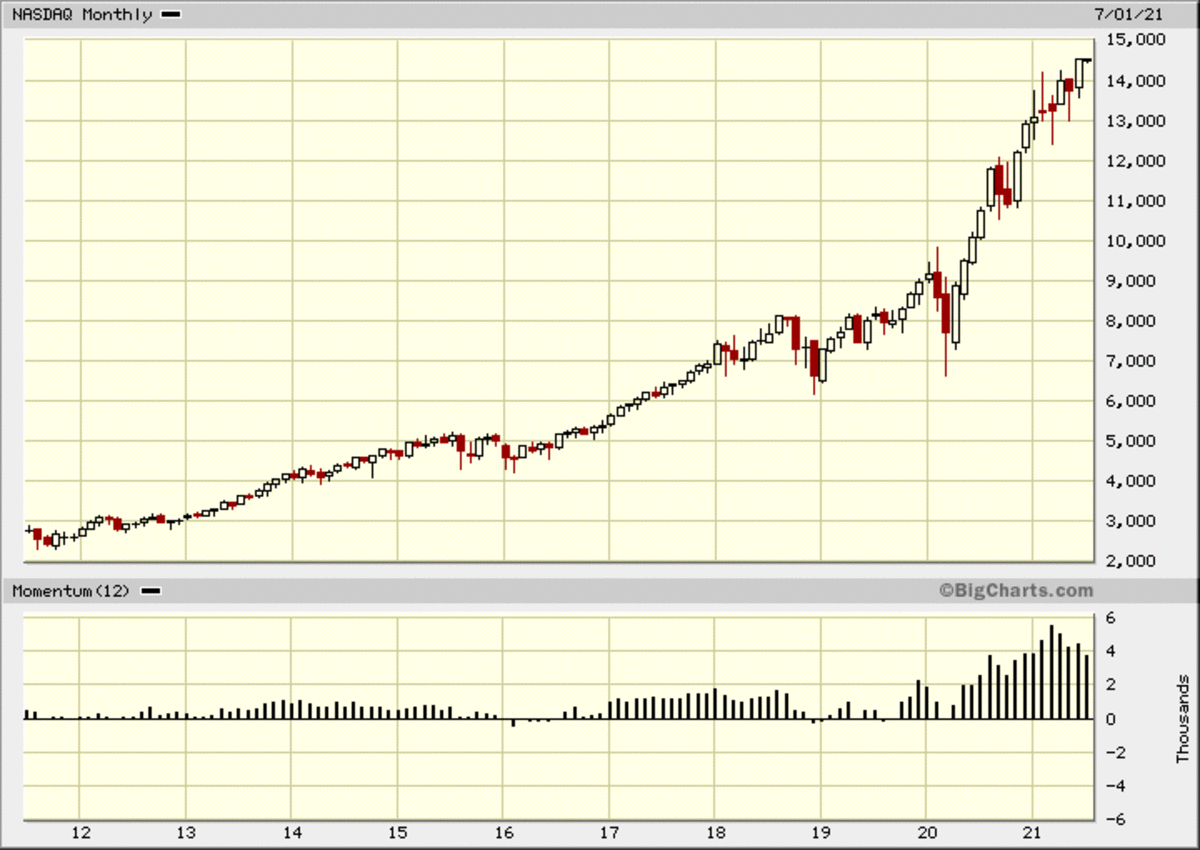This screenshot has width=1200, height=850.
Task: Click the 0 label on momentum axis
Action: [x=1114, y=719]
